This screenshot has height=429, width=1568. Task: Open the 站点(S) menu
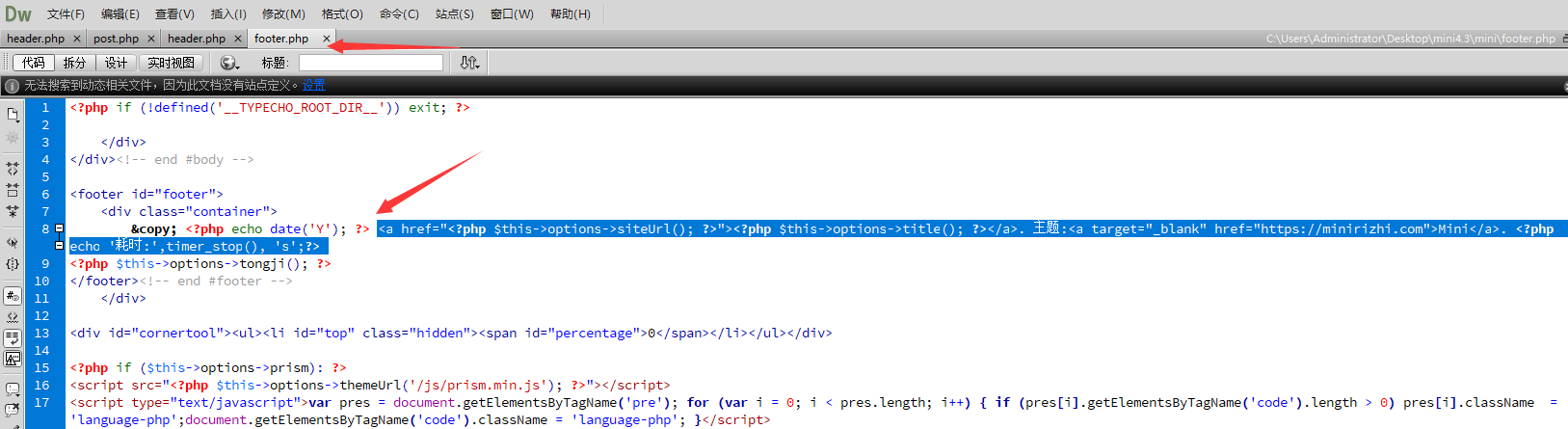tap(455, 13)
